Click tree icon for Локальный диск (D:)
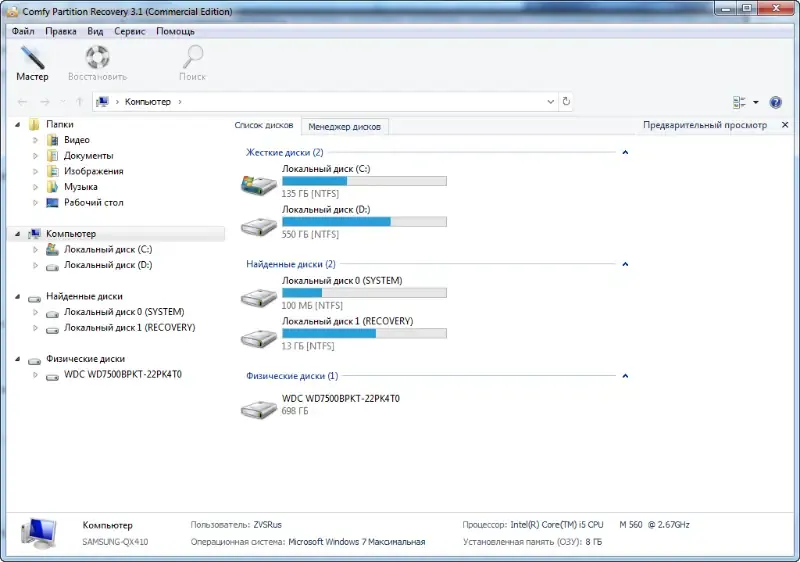 [x=52, y=266]
